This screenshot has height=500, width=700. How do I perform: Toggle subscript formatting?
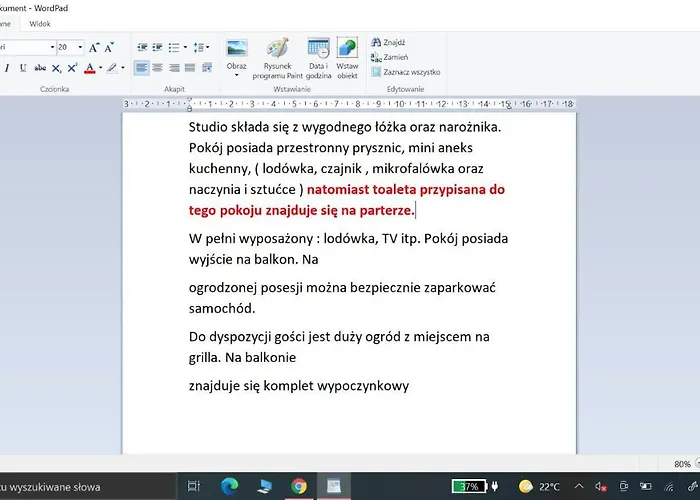[56, 68]
